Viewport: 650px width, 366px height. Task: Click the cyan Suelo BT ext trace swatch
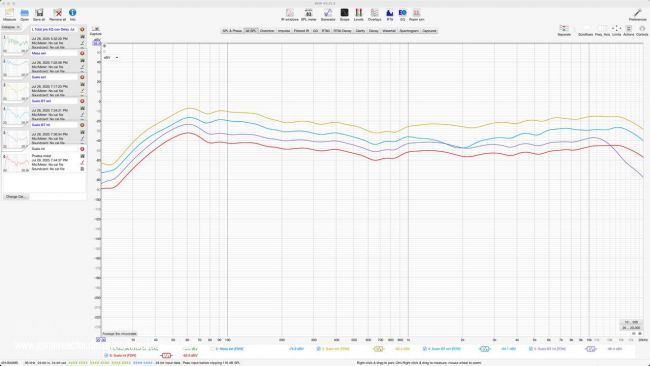485,349
